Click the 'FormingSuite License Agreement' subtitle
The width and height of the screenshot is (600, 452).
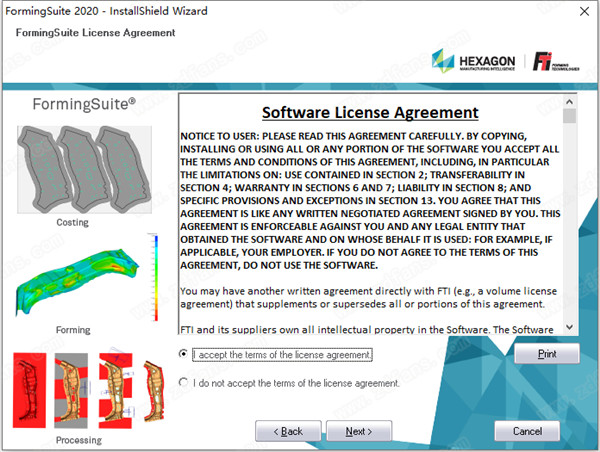(95, 33)
